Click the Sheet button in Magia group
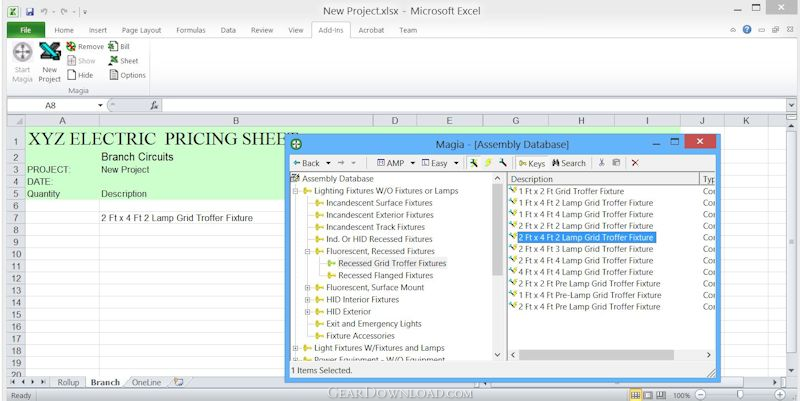The height and width of the screenshot is (401, 800). [123, 61]
